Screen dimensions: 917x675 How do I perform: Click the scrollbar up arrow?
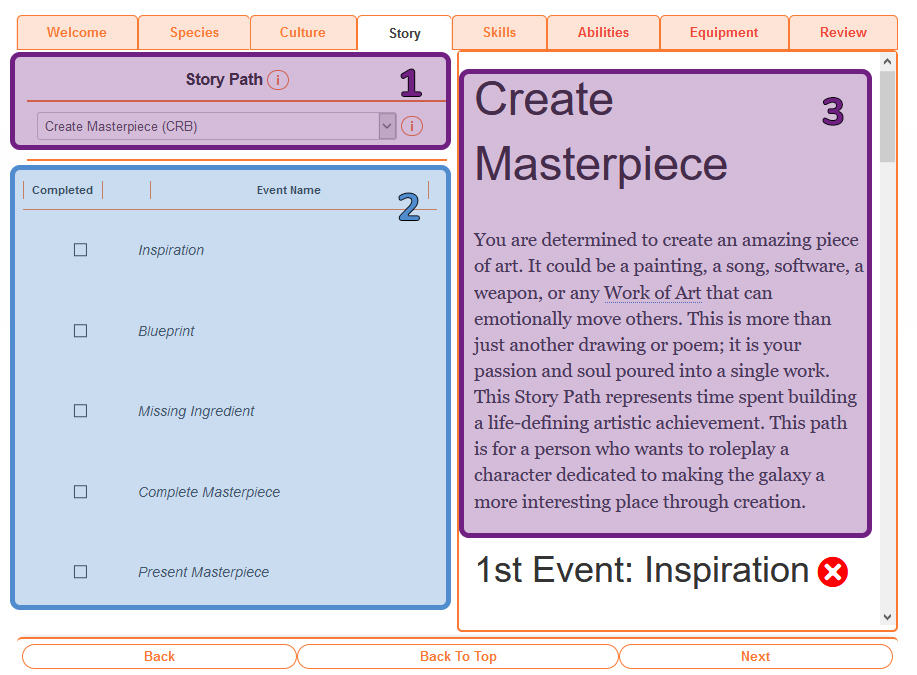(887, 62)
